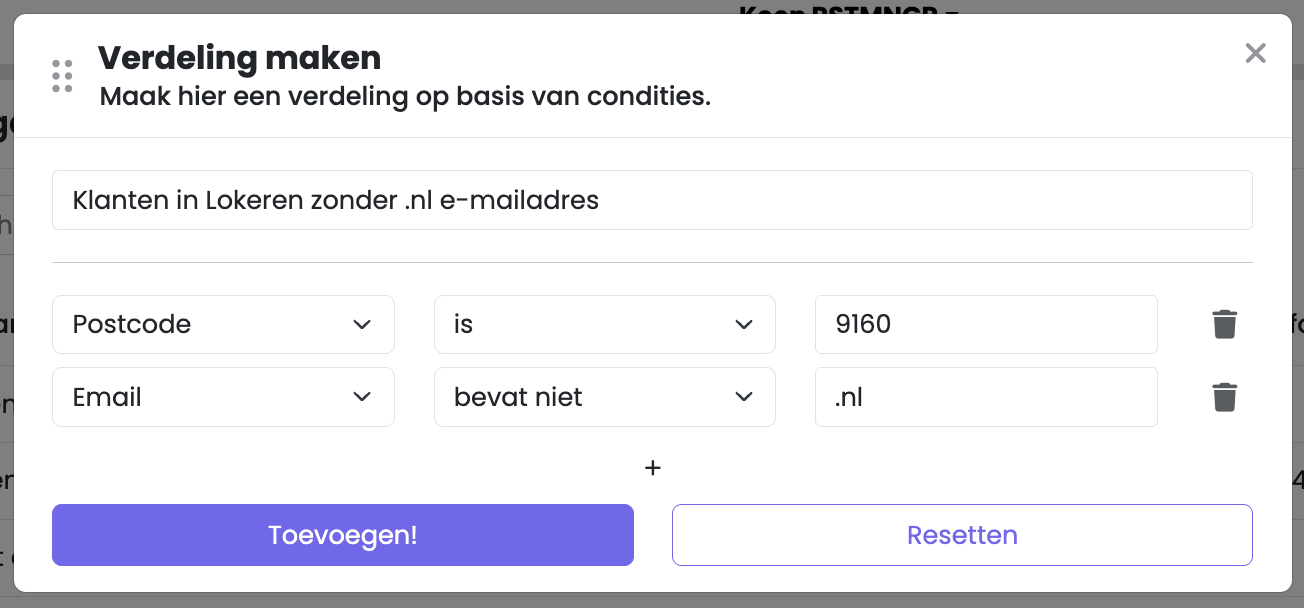Open the 'is' operator dropdown

click(x=605, y=324)
